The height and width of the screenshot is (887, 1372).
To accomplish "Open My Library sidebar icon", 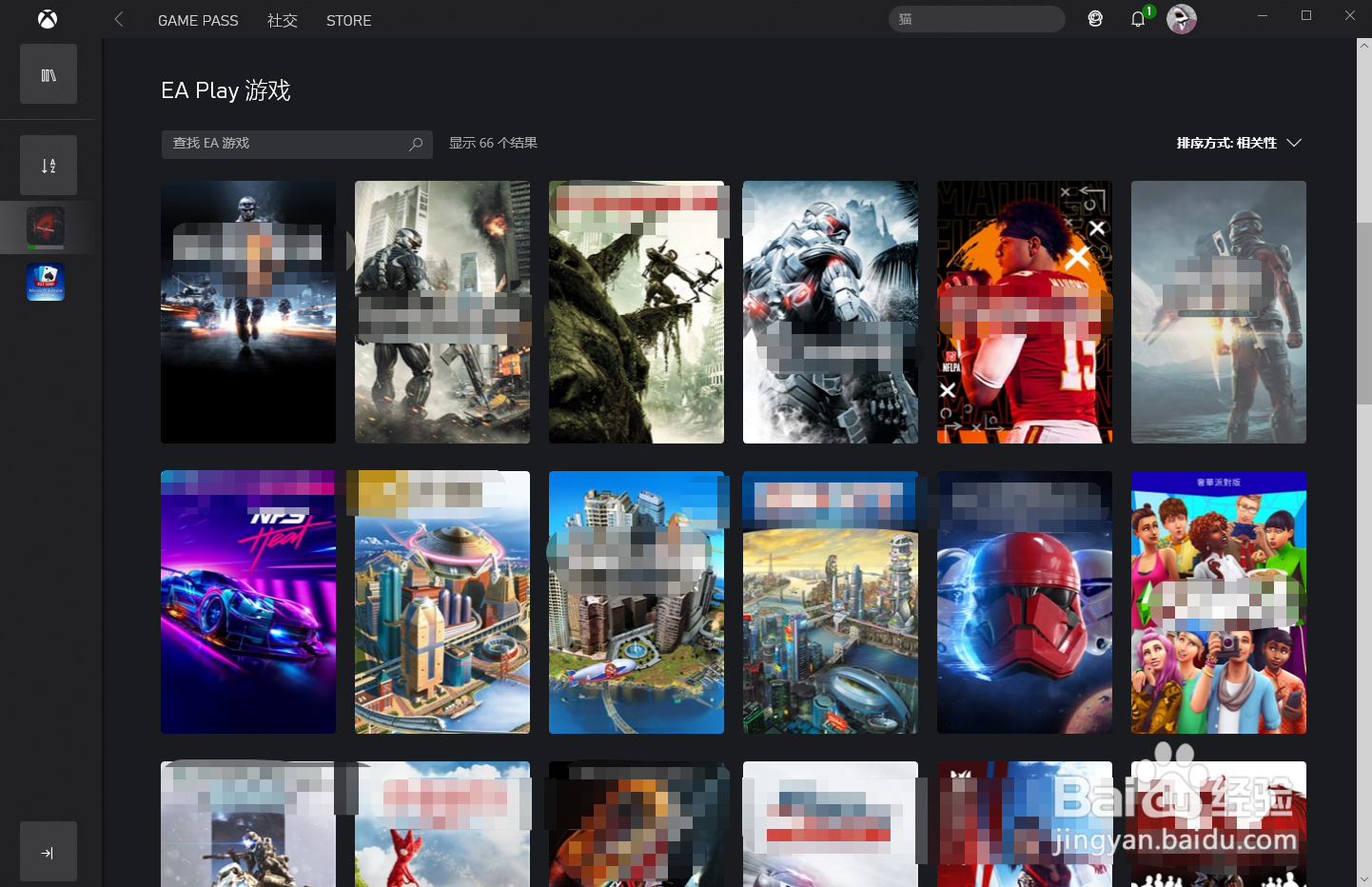I will pos(49,74).
